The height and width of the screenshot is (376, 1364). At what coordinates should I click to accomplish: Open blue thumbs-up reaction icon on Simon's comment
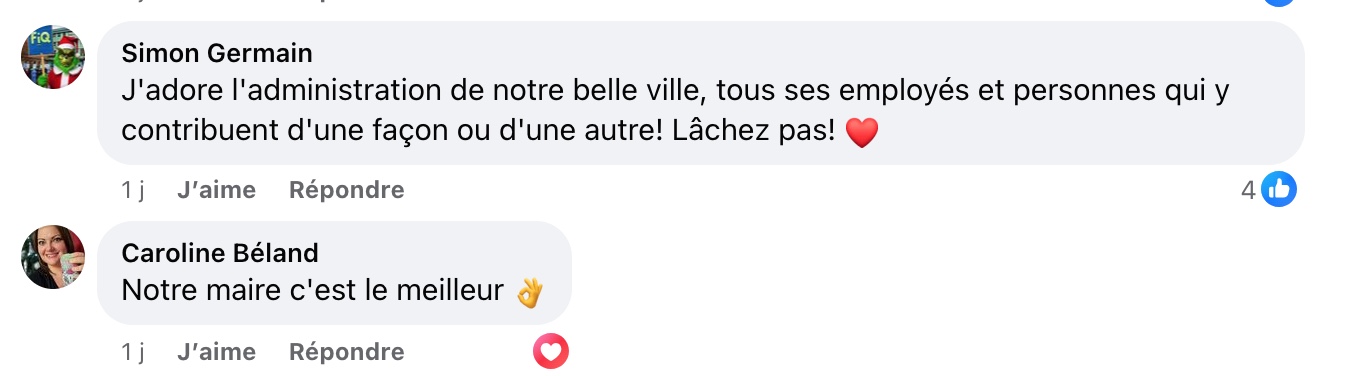1278,189
